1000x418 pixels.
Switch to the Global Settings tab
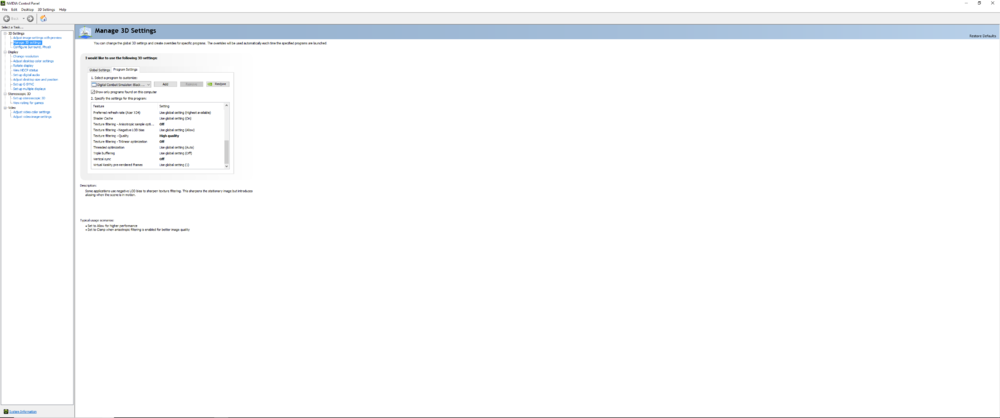[99, 70]
